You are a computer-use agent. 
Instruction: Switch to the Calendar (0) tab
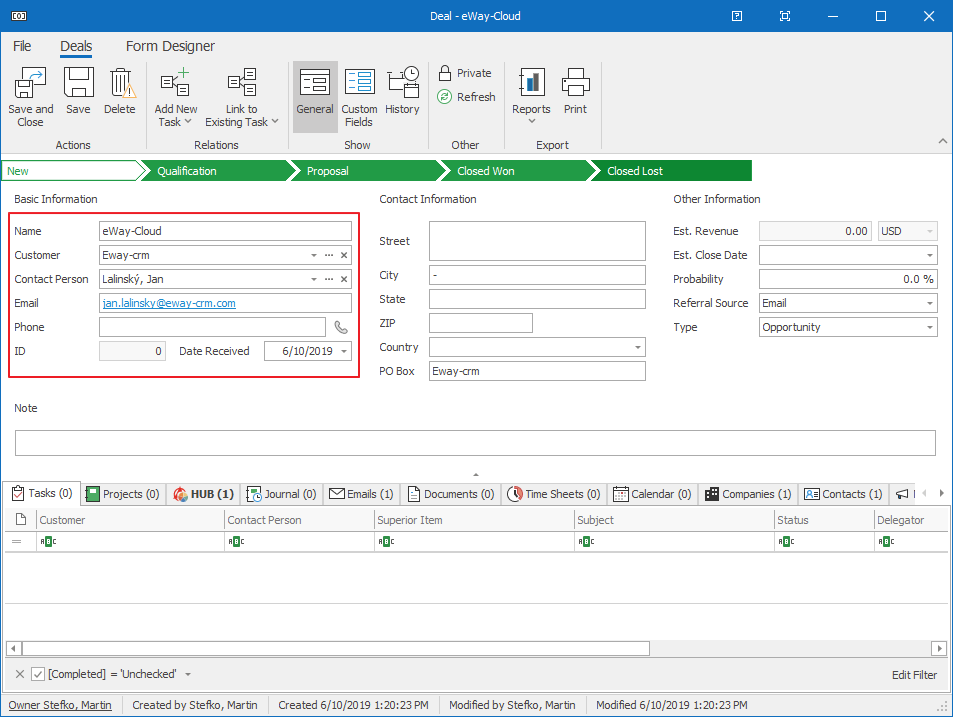coord(652,494)
